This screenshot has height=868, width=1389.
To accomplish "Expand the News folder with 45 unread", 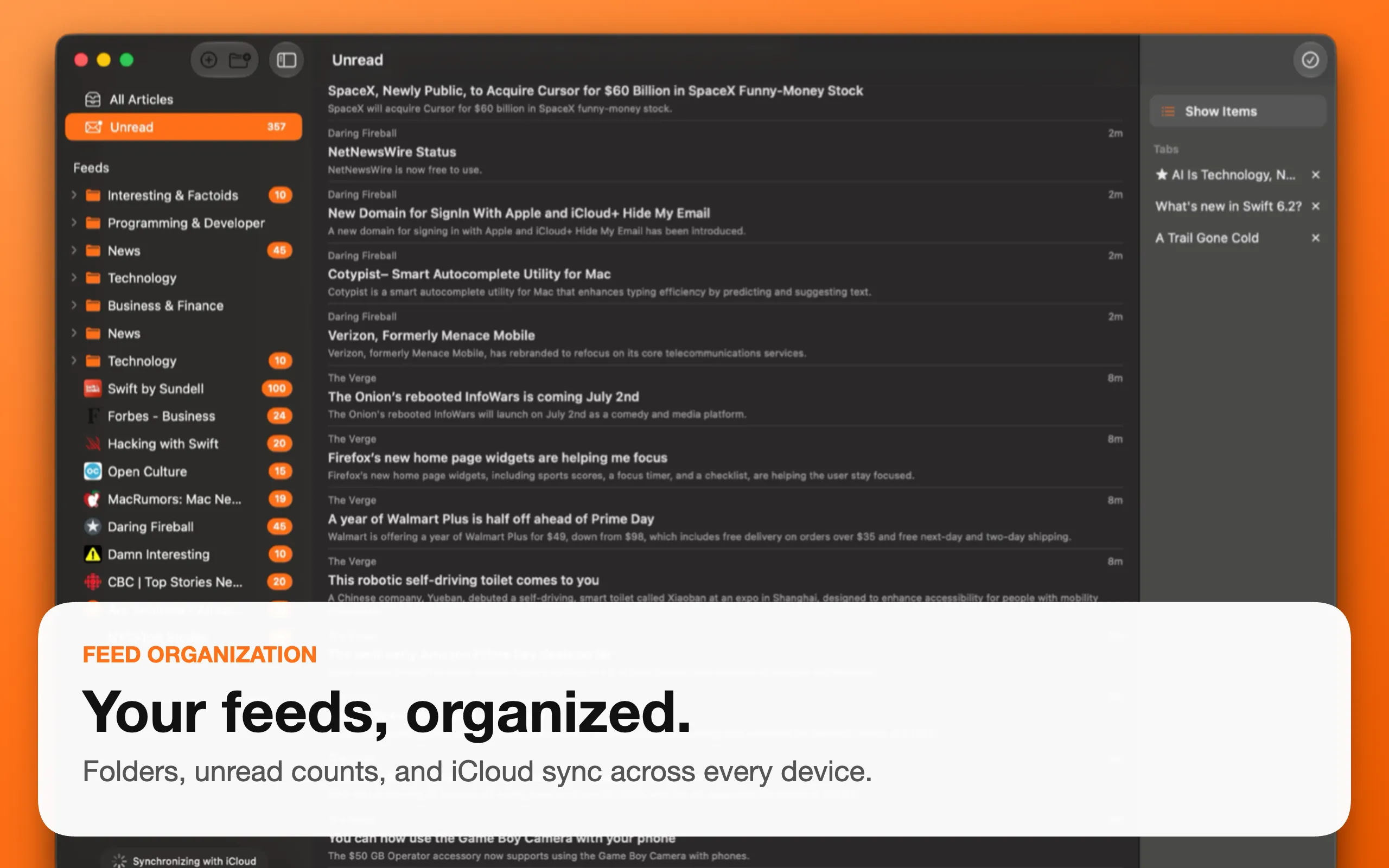I will (x=74, y=250).
